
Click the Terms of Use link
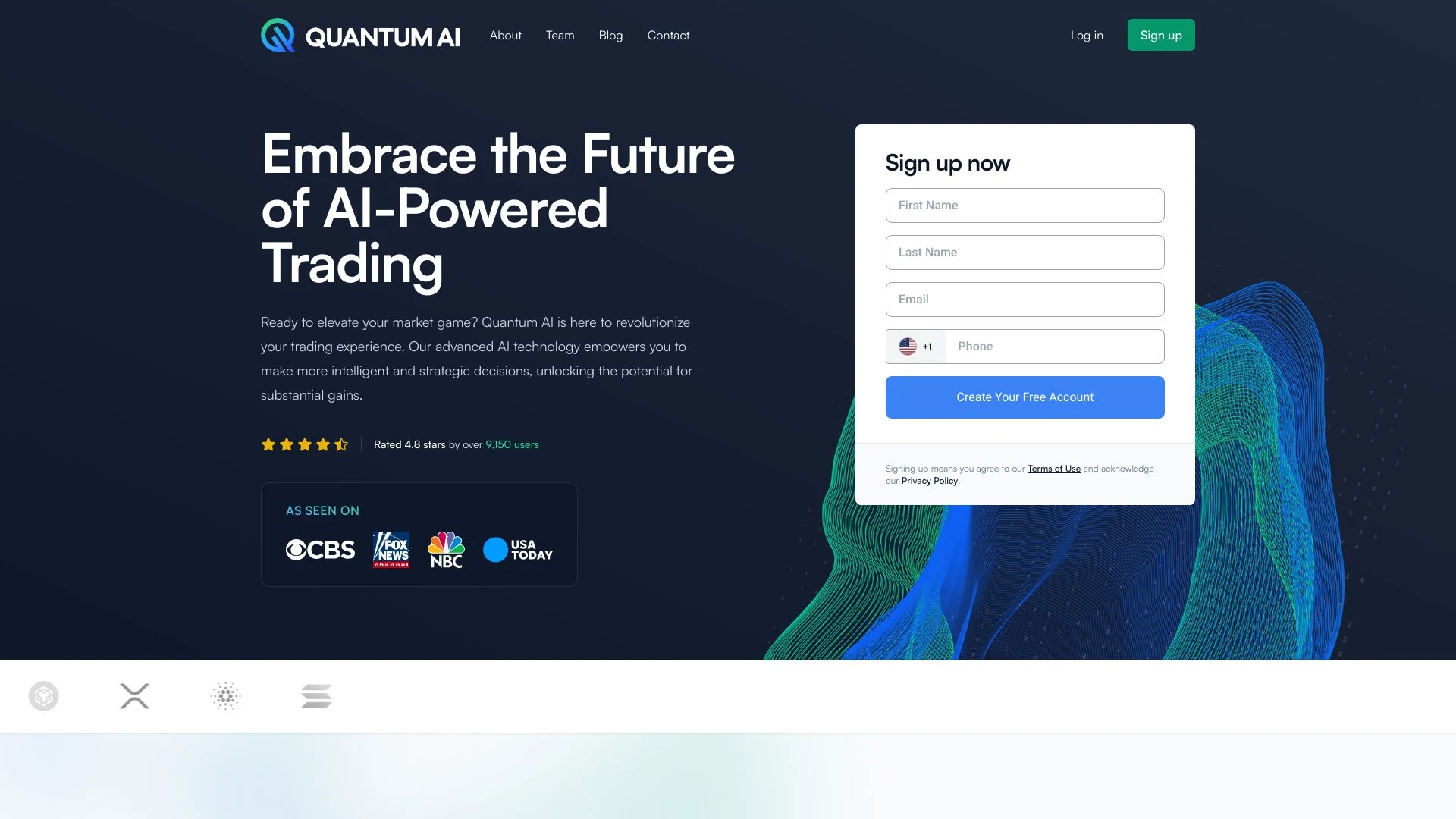click(x=1054, y=469)
